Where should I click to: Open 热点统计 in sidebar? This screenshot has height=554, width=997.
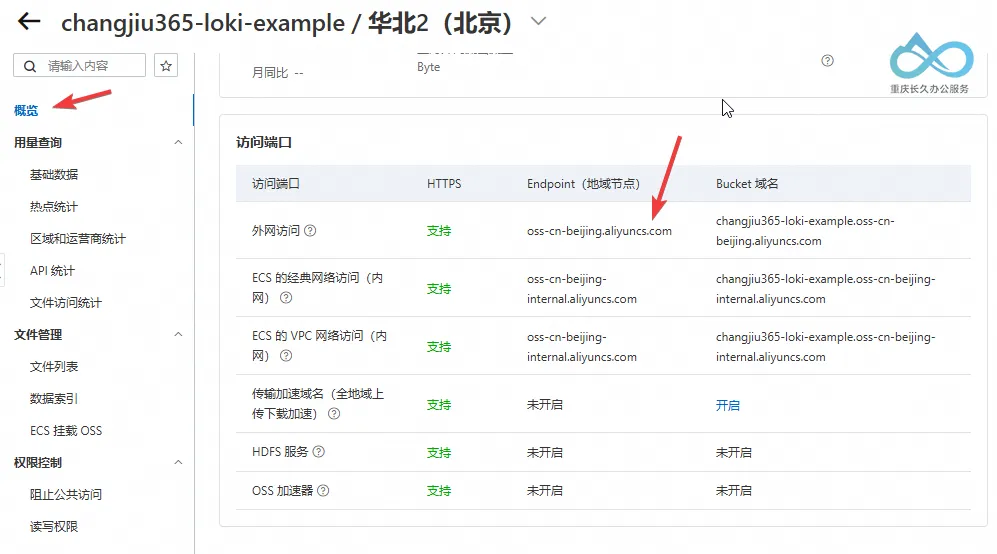[54, 207]
